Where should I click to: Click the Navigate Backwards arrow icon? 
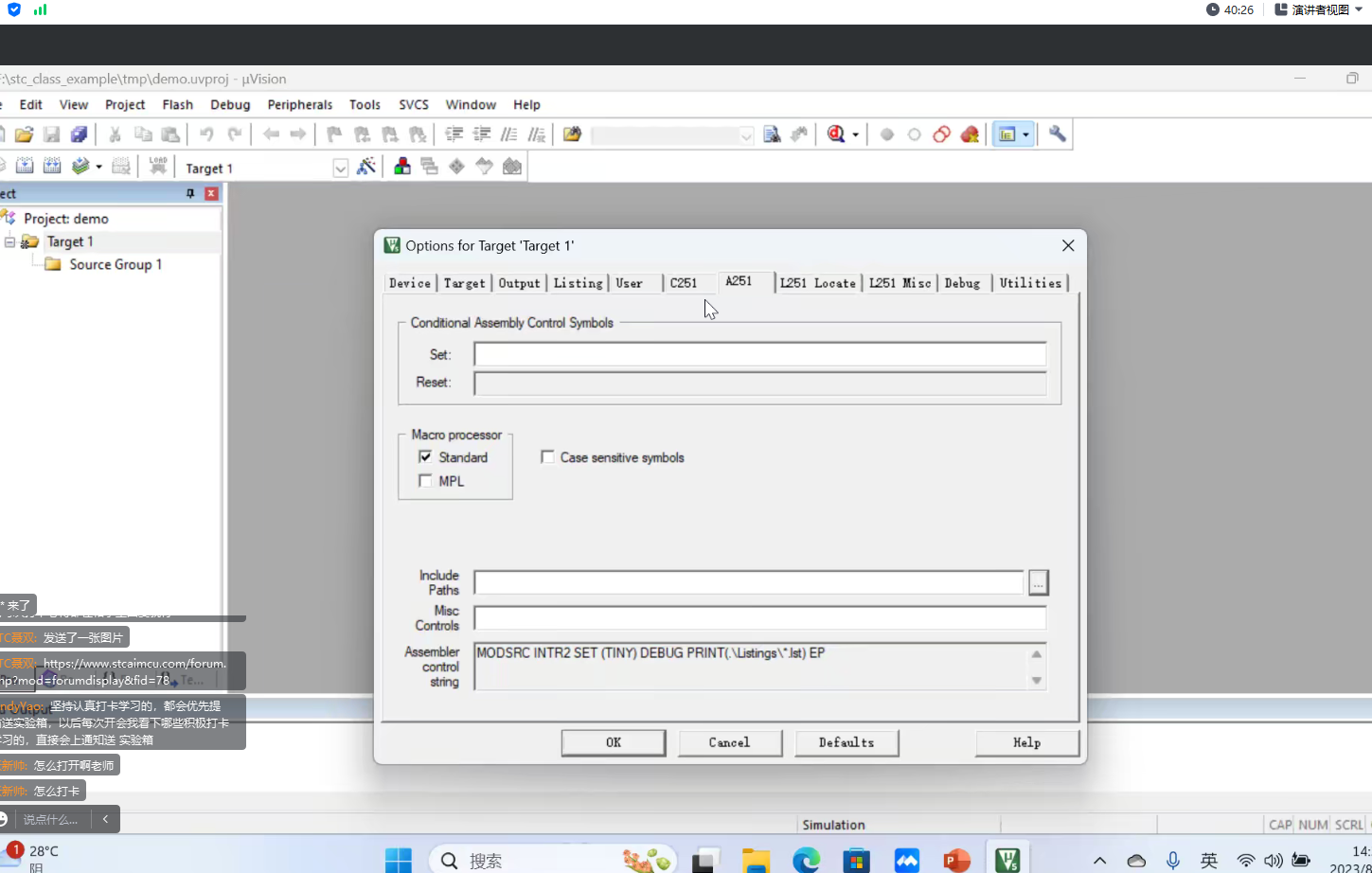tap(271, 134)
